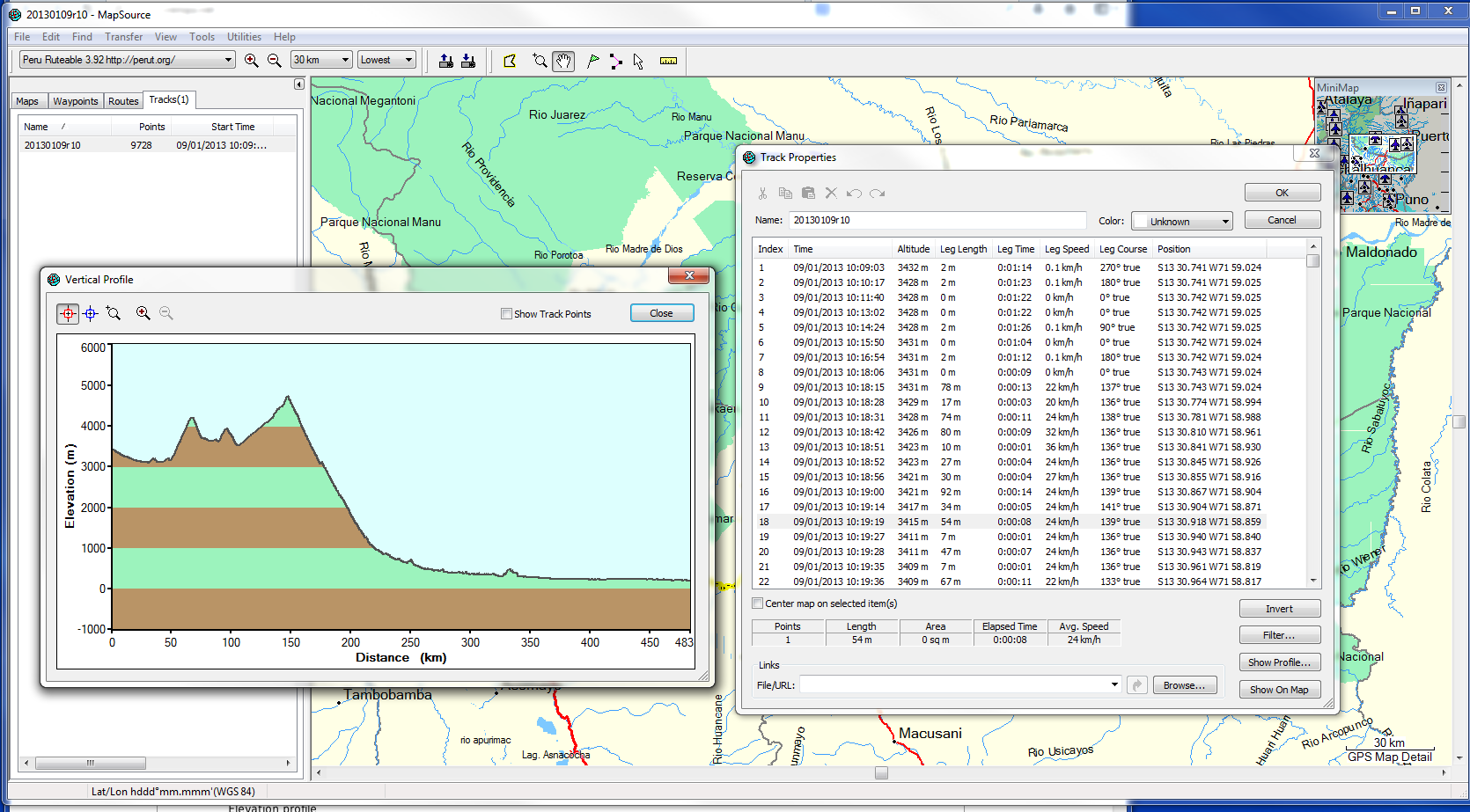Image resolution: width=1470 pixels, height=812 pixels.
Task: Switch to the Waypoints tab
Action: pos(75,100)
